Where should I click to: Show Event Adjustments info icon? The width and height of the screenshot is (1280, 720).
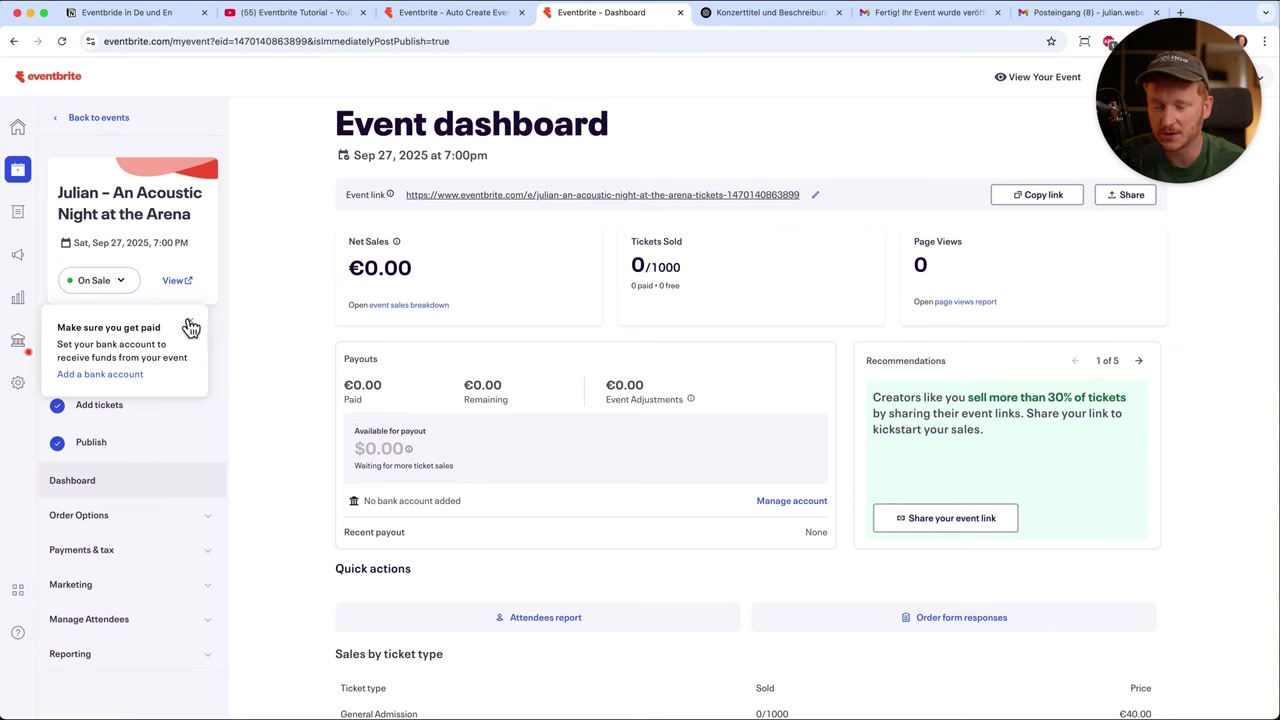[690, 399]
